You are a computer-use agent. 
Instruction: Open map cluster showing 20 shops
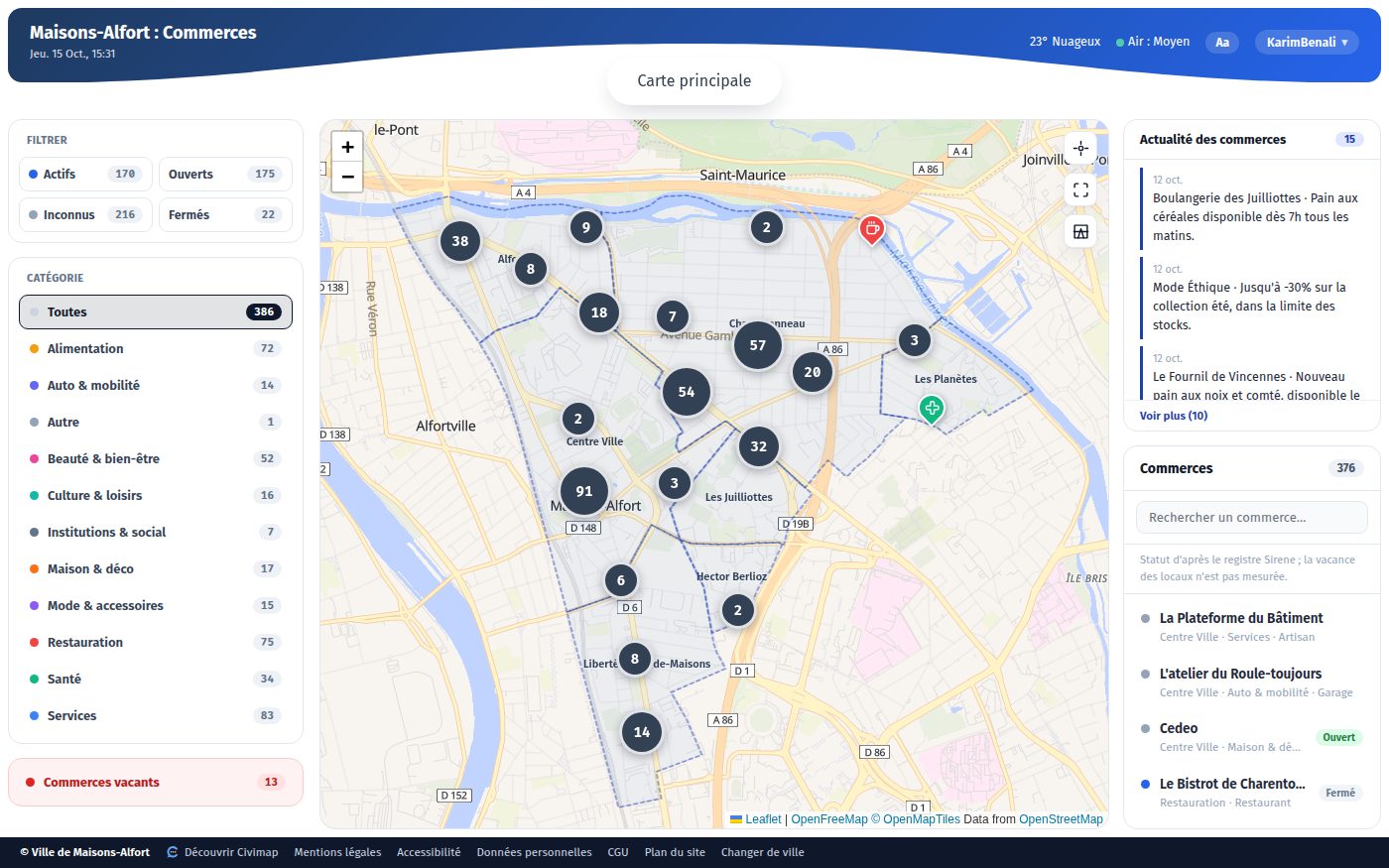[813, 372]
